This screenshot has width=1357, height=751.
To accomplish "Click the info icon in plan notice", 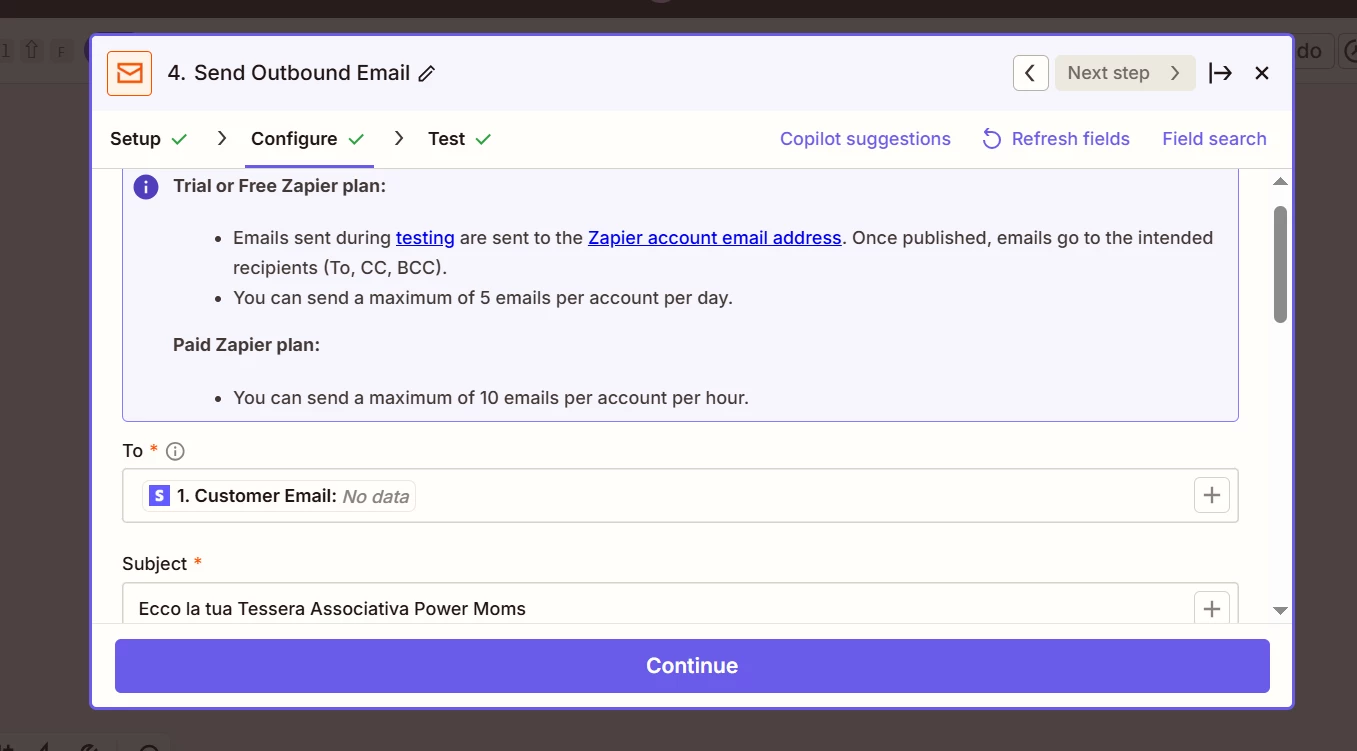I will (x=146, y=187).
